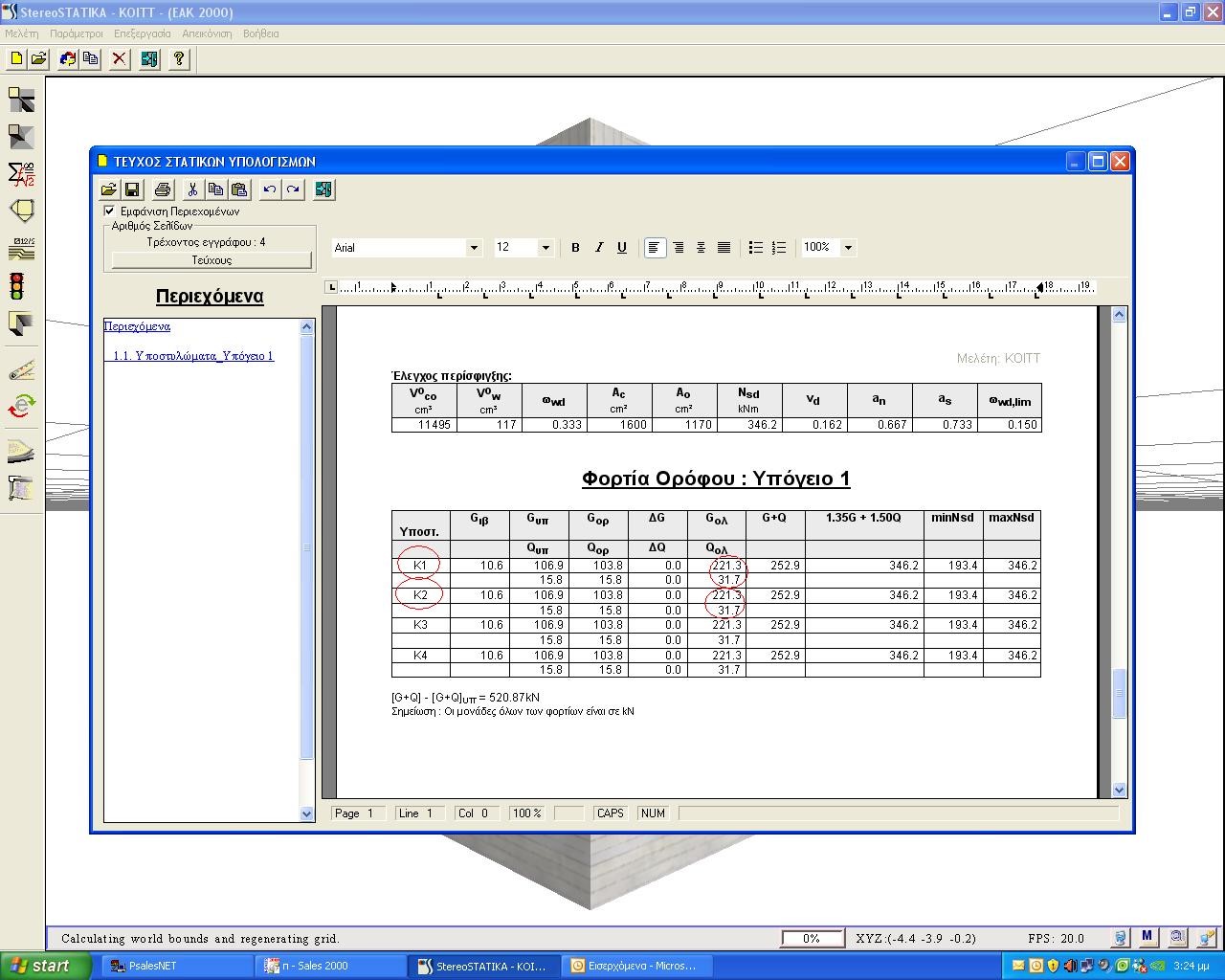Click the scissors cut icon
Screen dimensions: 1225x980
[x=192, y=189]
